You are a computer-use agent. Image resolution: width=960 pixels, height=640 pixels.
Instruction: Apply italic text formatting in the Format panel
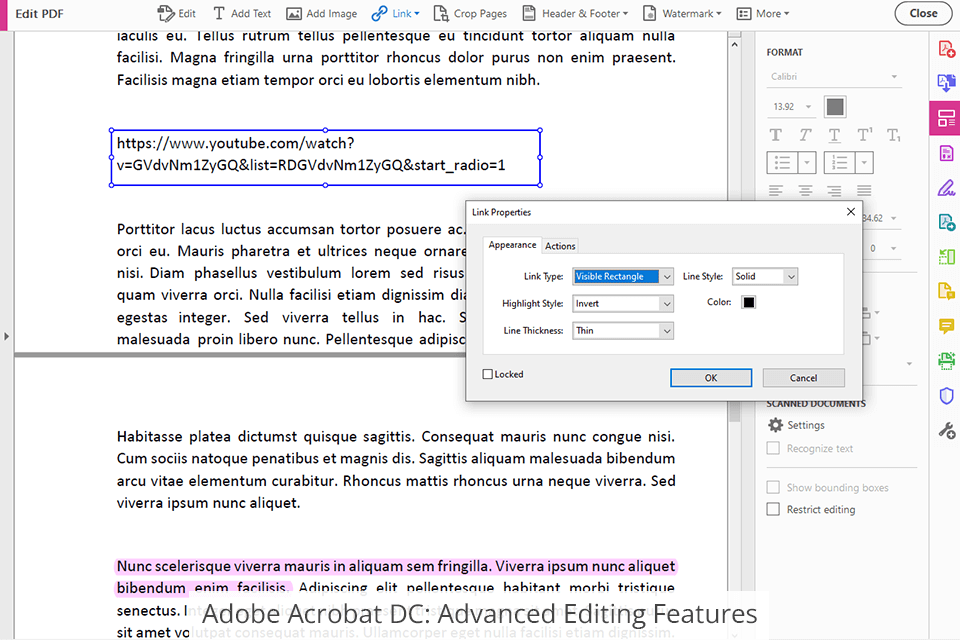[x=805, y=135]
